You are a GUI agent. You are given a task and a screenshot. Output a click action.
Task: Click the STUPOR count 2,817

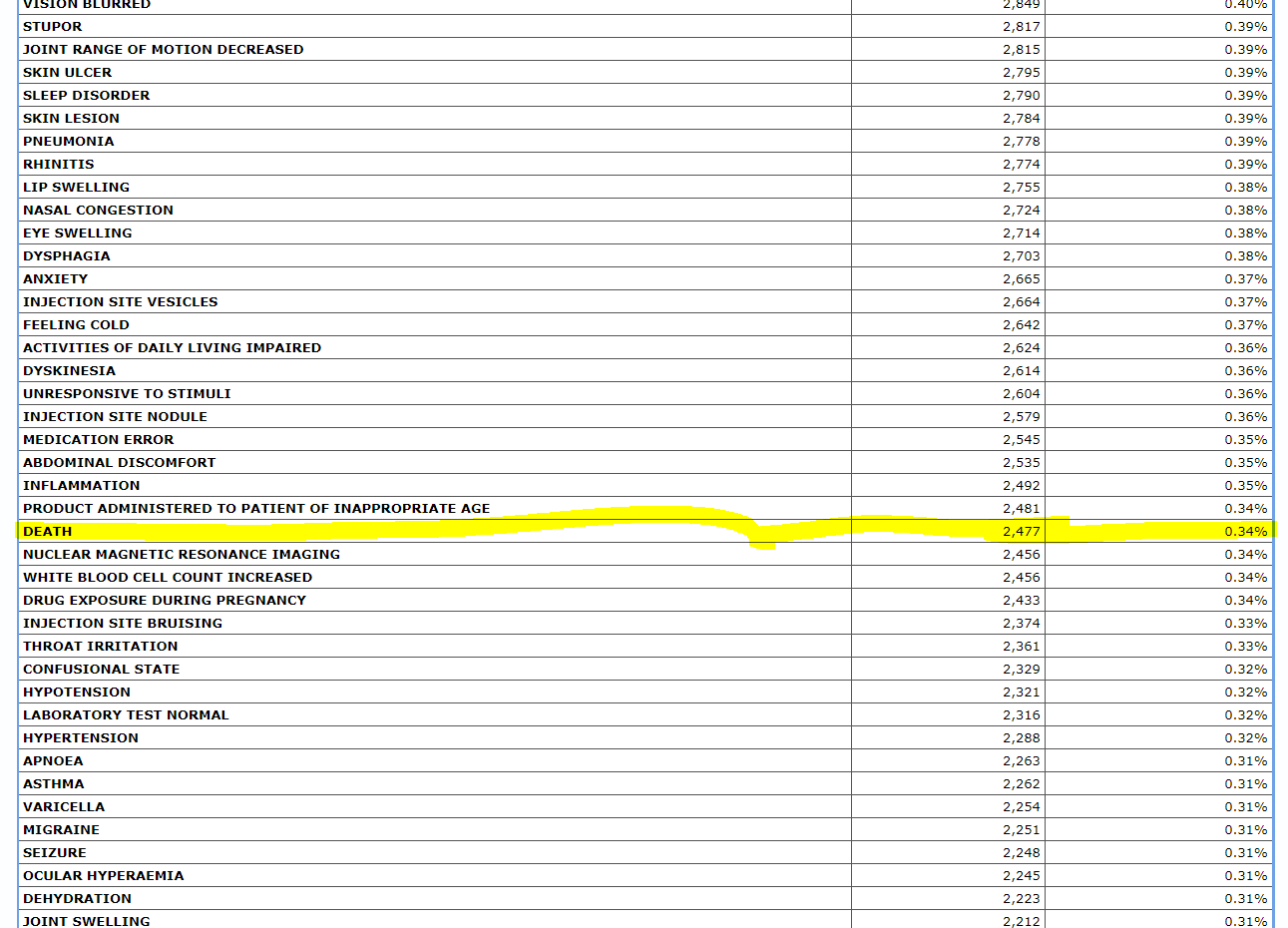point(1022,27)
